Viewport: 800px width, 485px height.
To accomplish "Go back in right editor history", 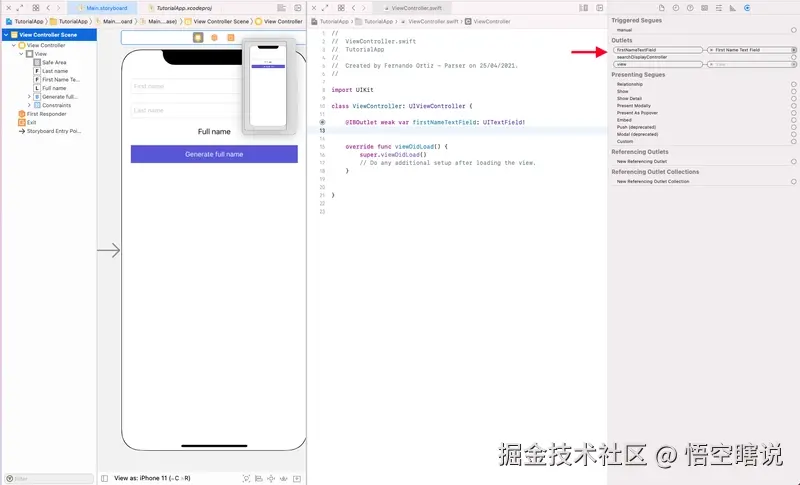I will click(x=354, y=8).
